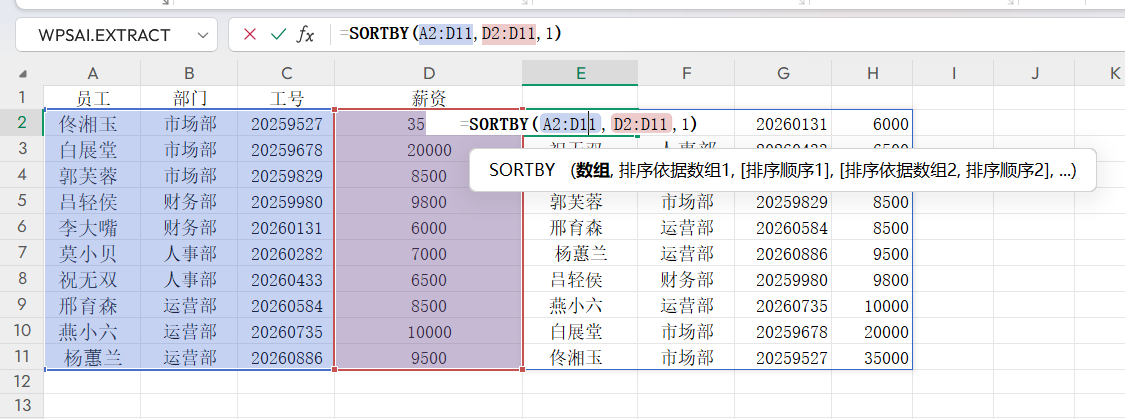Viewport: 1125px width, 419px height.
Task: Click cell 杨蕙兰 in column A
Action: [x=93, y=357]
